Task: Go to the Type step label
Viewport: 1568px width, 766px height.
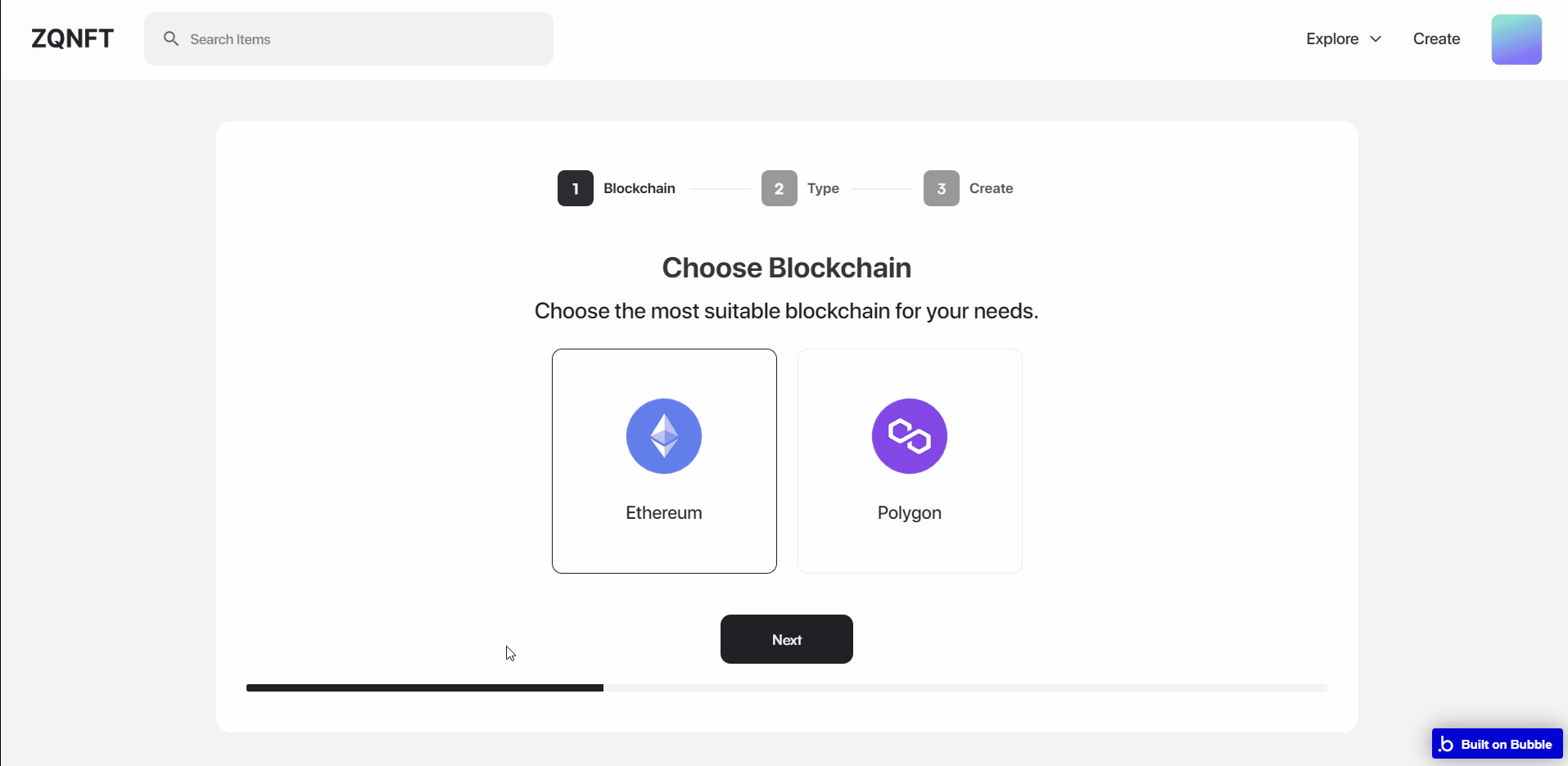Action: click(823, 188)
